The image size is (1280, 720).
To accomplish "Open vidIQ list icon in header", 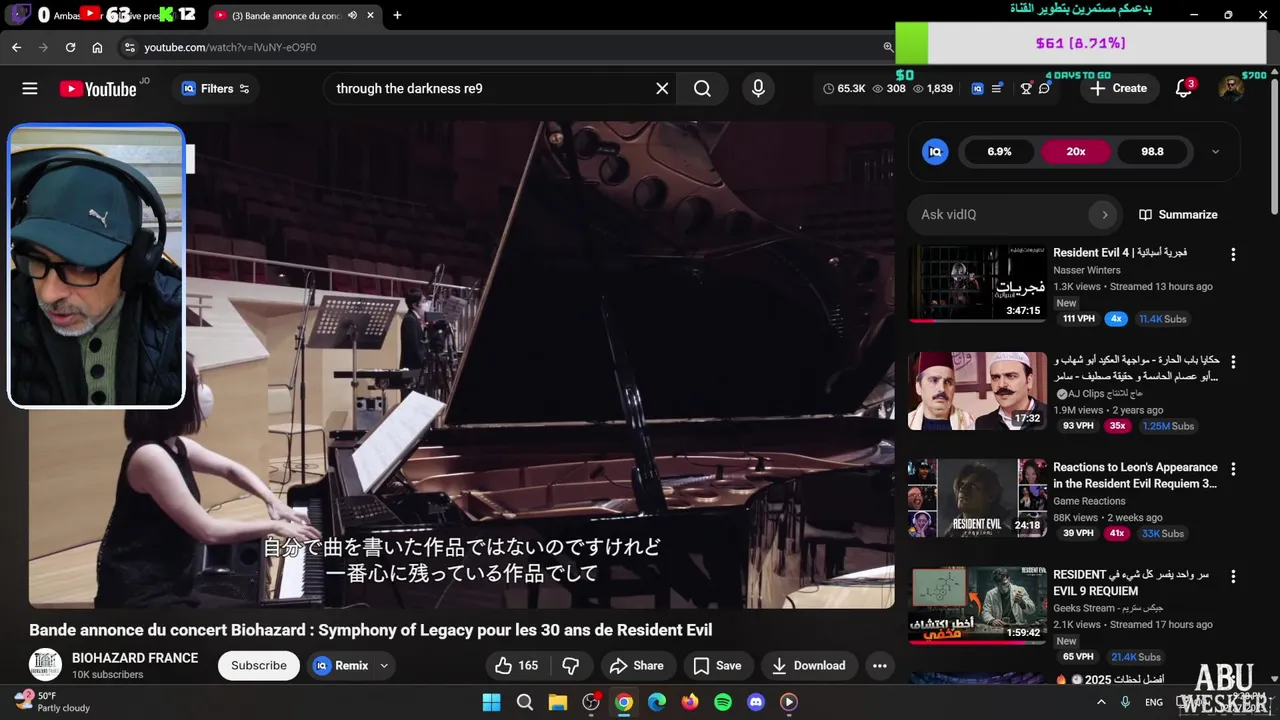I will [x=997, y=89].
